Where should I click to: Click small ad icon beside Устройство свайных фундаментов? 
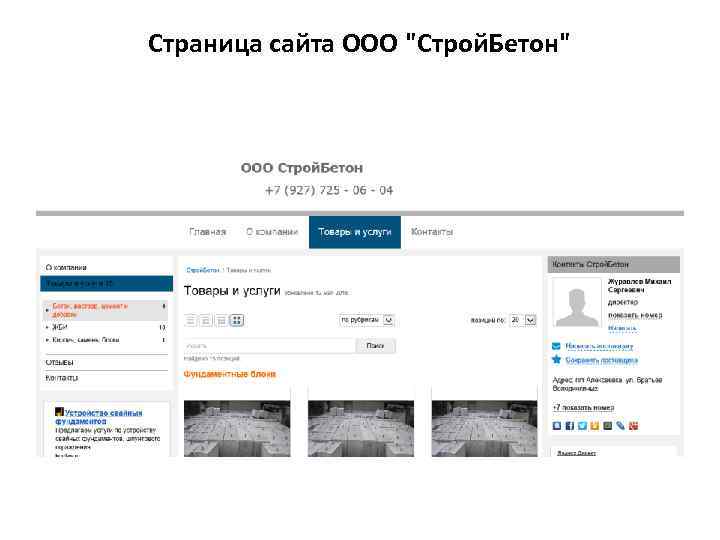tap(59, 412)
